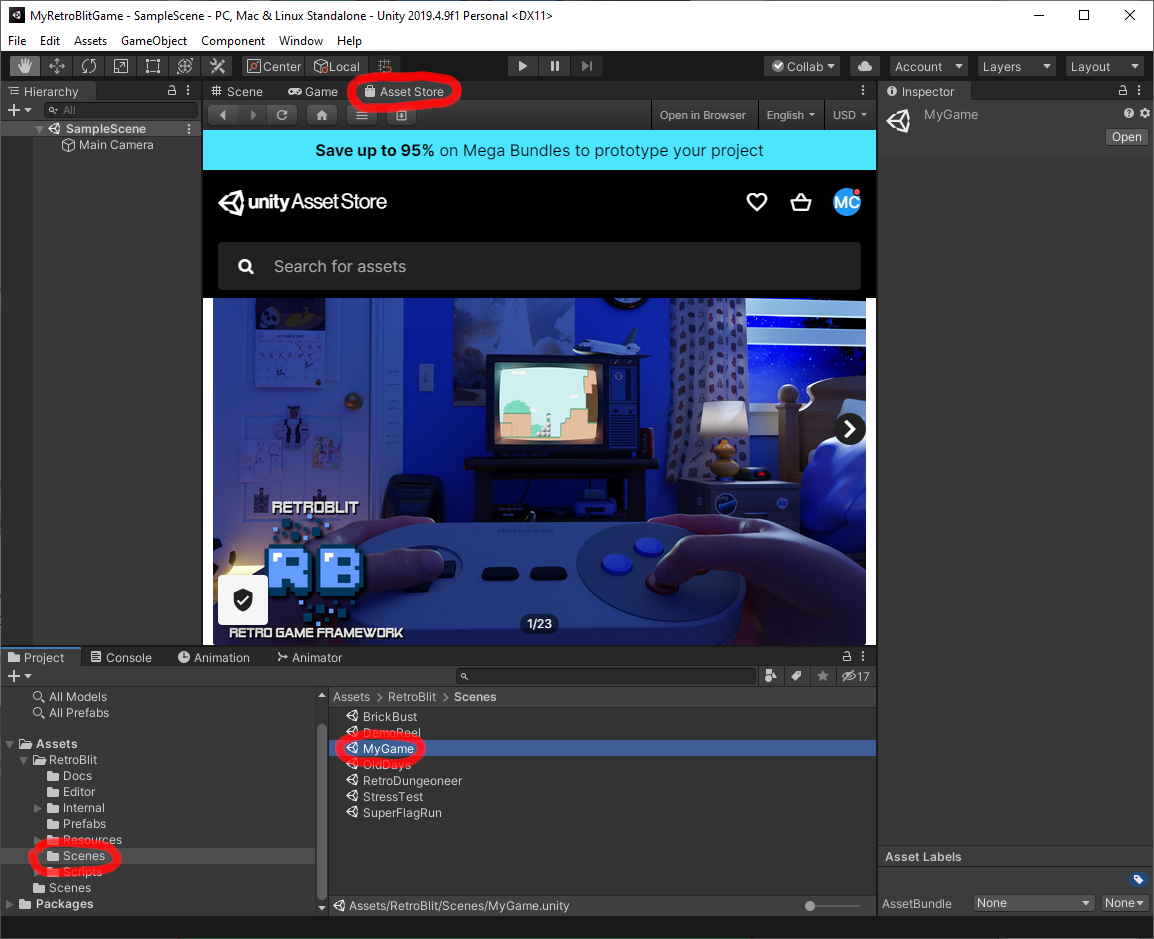
Task: Open the English language dropdown
Action: click(790, 115)
